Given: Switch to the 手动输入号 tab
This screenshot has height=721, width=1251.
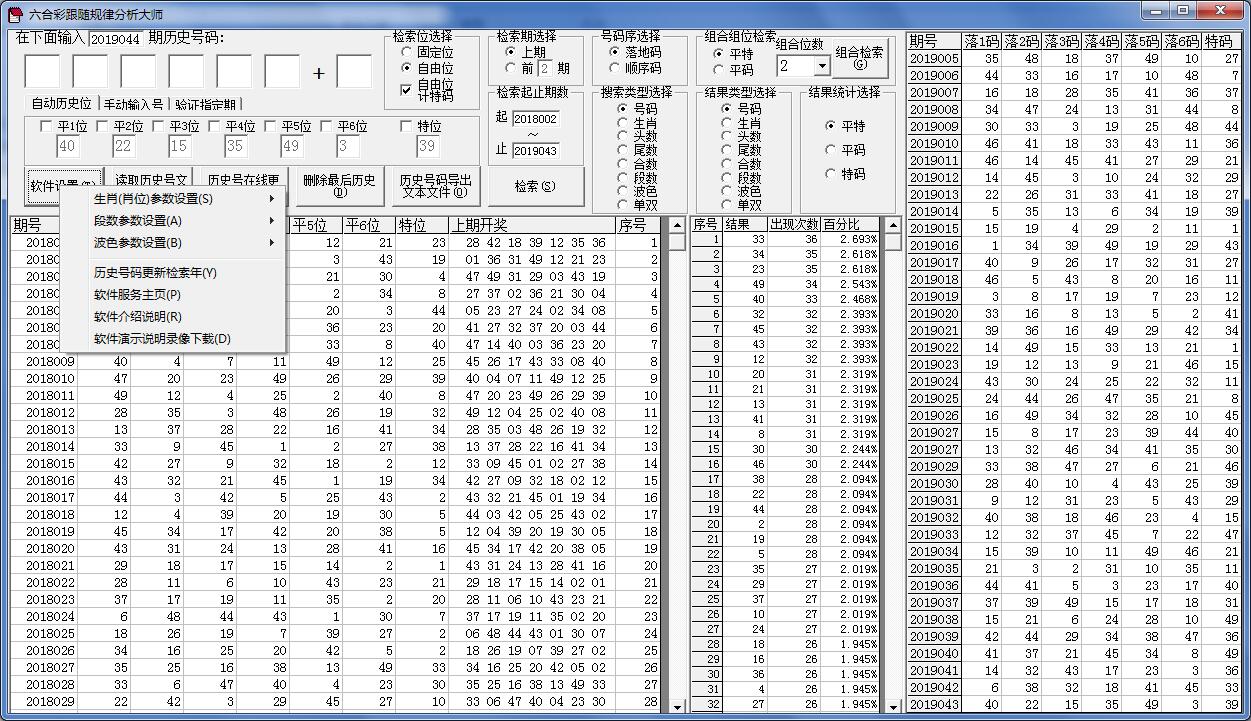Looking at the screenshot, I should pyautogui.click(x=133, y=104).
